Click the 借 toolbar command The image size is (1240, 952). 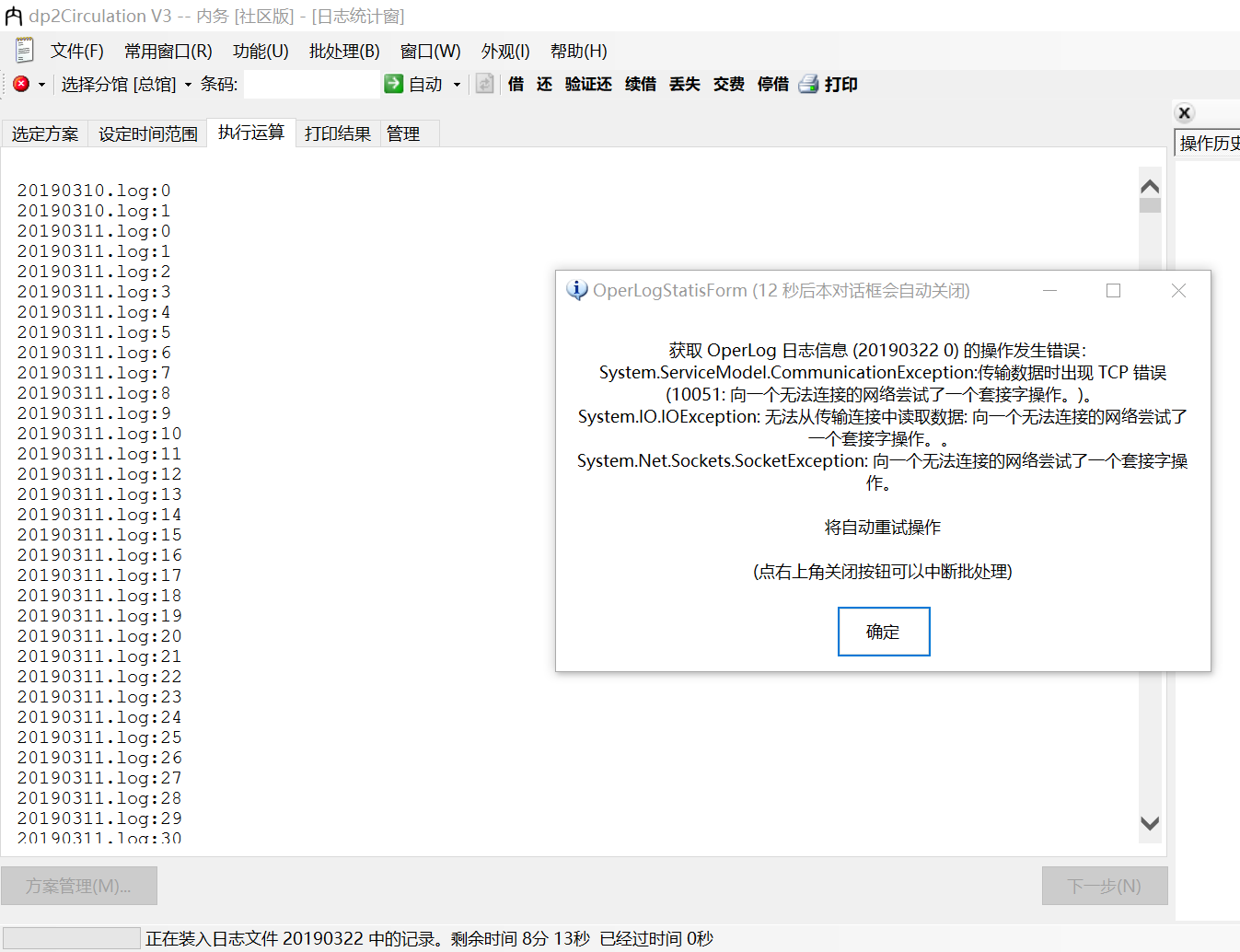click(x=516, y=84)
